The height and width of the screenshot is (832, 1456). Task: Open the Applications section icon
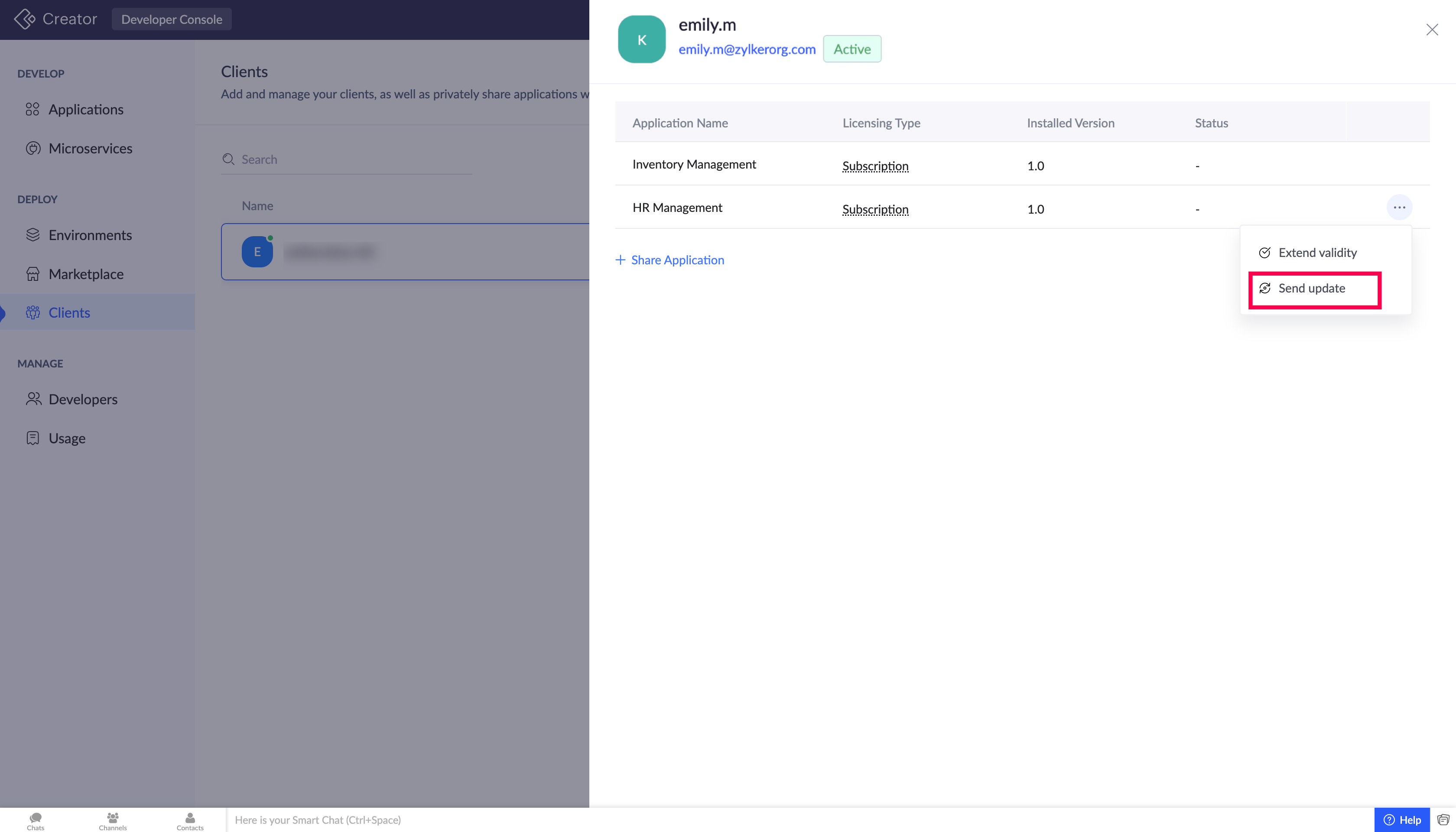[32, 109]
